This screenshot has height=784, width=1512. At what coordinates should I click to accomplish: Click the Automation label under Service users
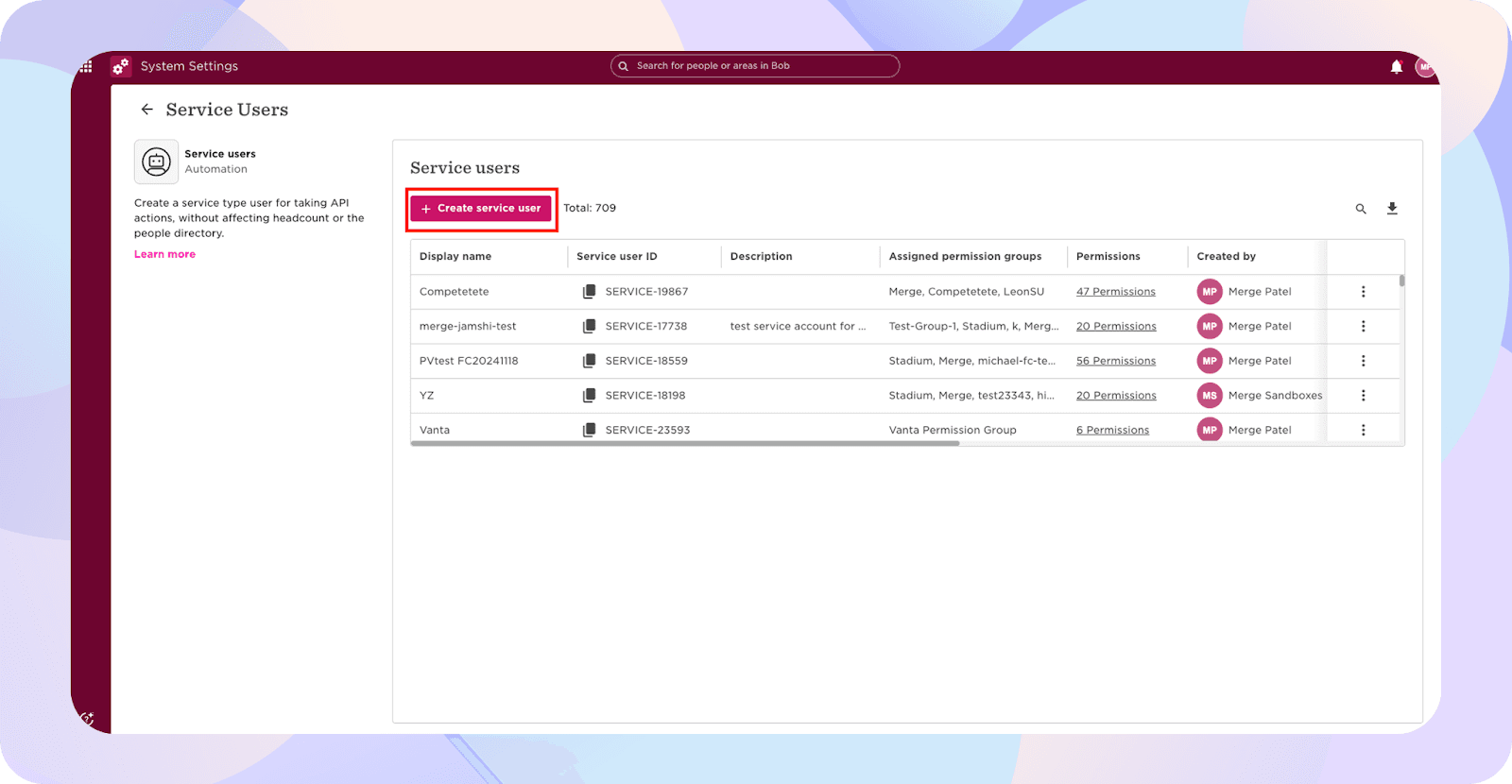[216, 169]
